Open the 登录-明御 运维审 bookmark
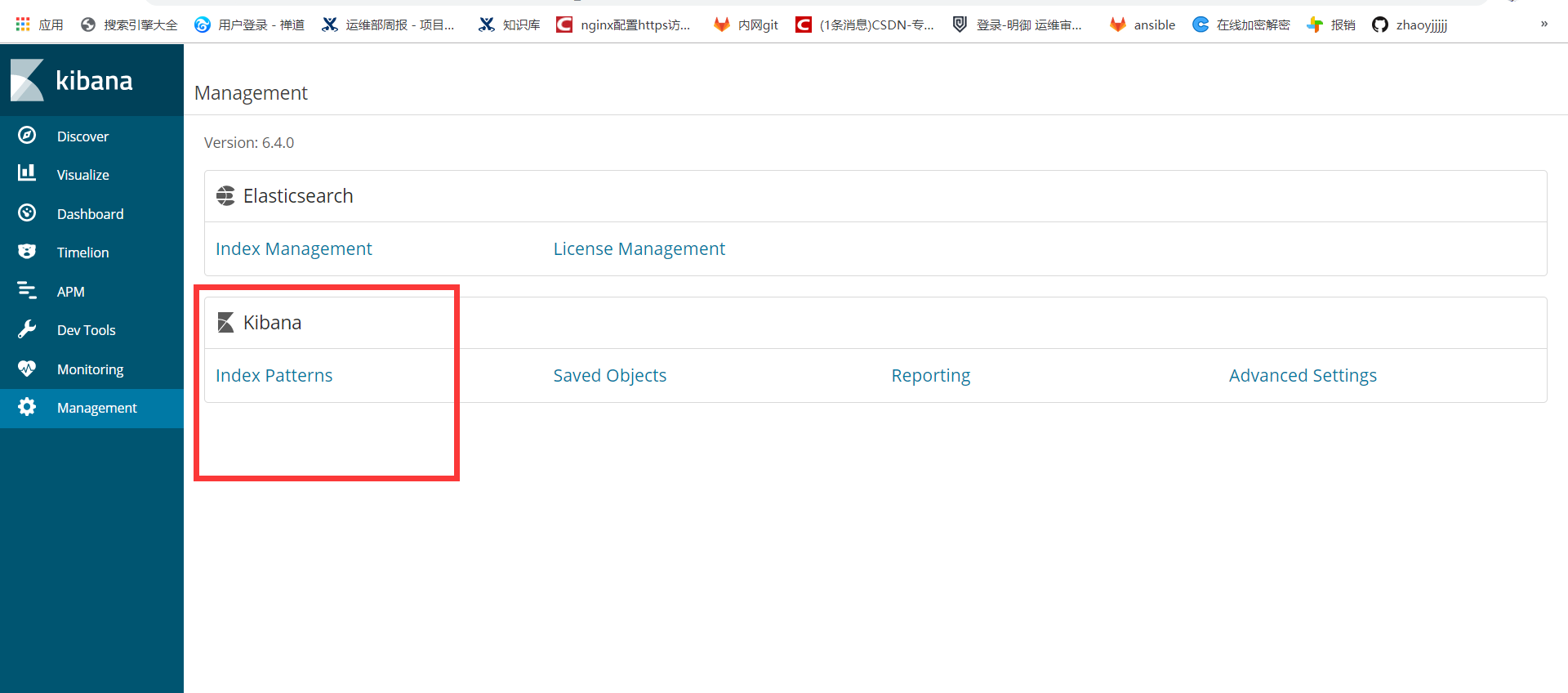1568x693 pixels. (1018, 25)
